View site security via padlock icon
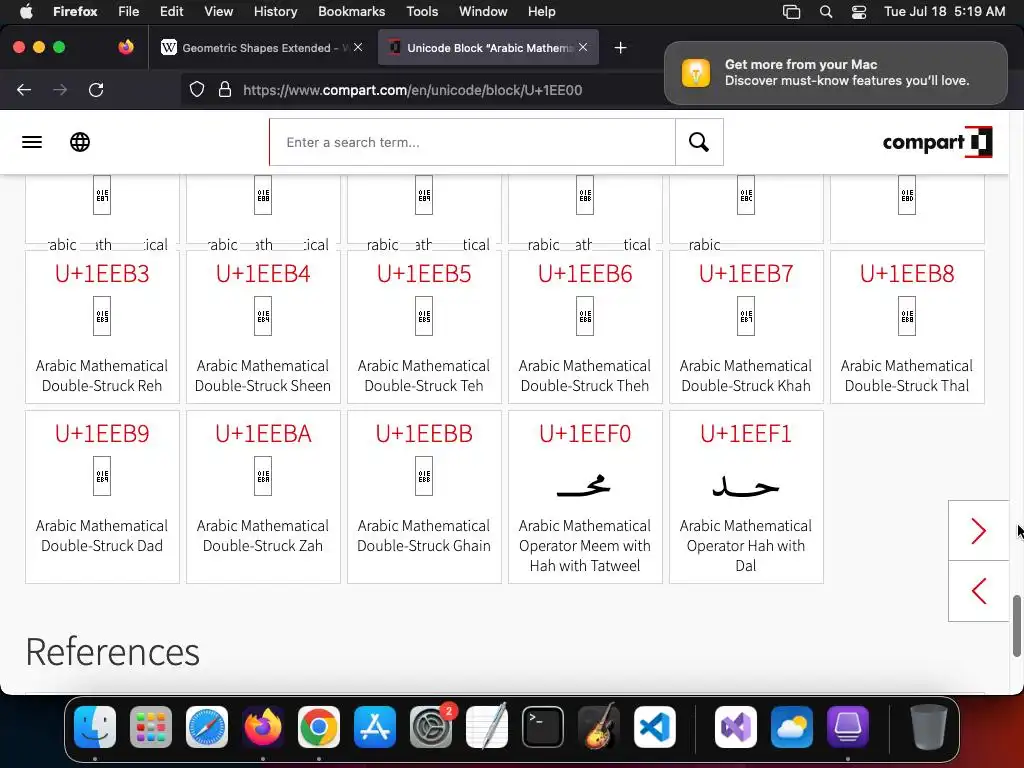The width and height of the screenshot is (1024, 768). click(x=225, y=89)
